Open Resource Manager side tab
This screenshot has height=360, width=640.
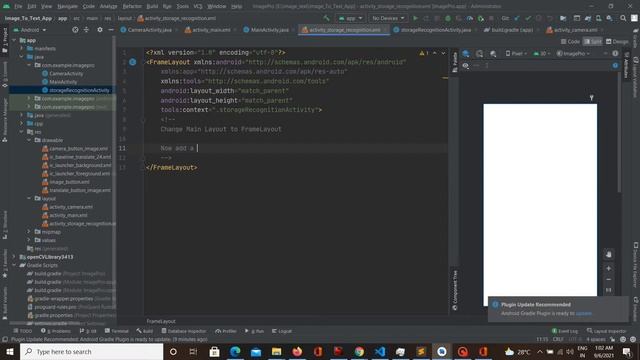pyautogui.click(x=4, y=120)
